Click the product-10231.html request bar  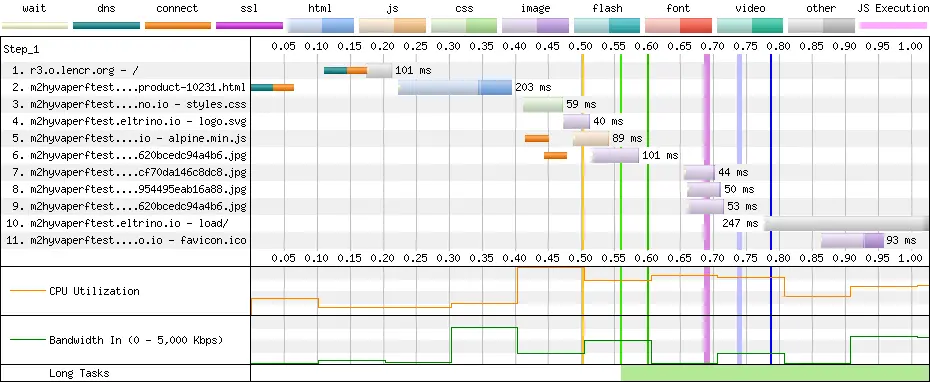pos(455,87)
